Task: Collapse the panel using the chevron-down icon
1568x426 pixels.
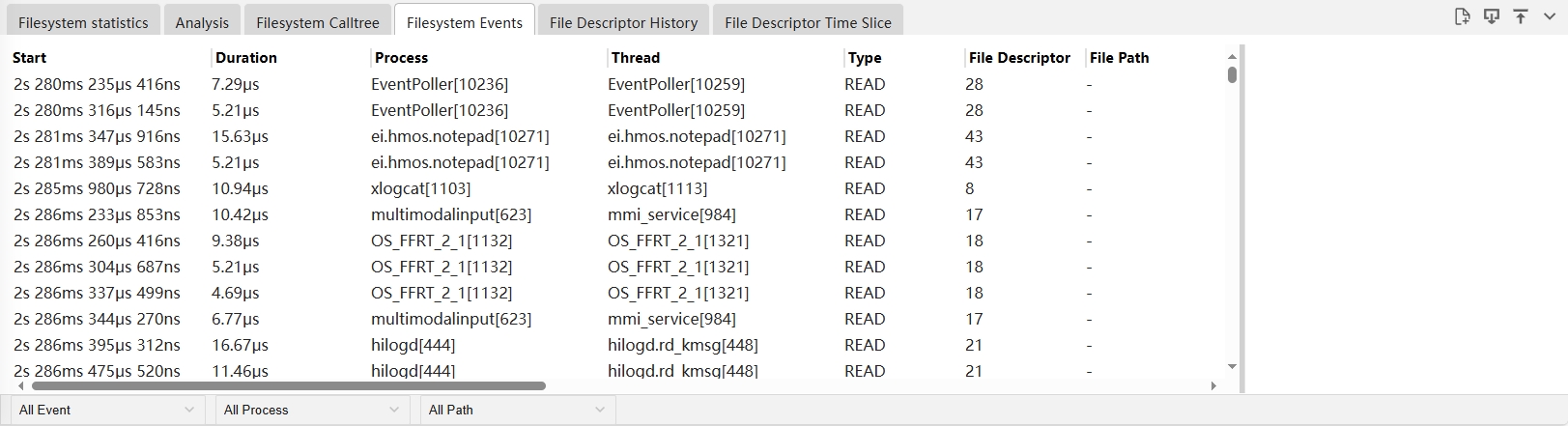Action: point(1550,16)
